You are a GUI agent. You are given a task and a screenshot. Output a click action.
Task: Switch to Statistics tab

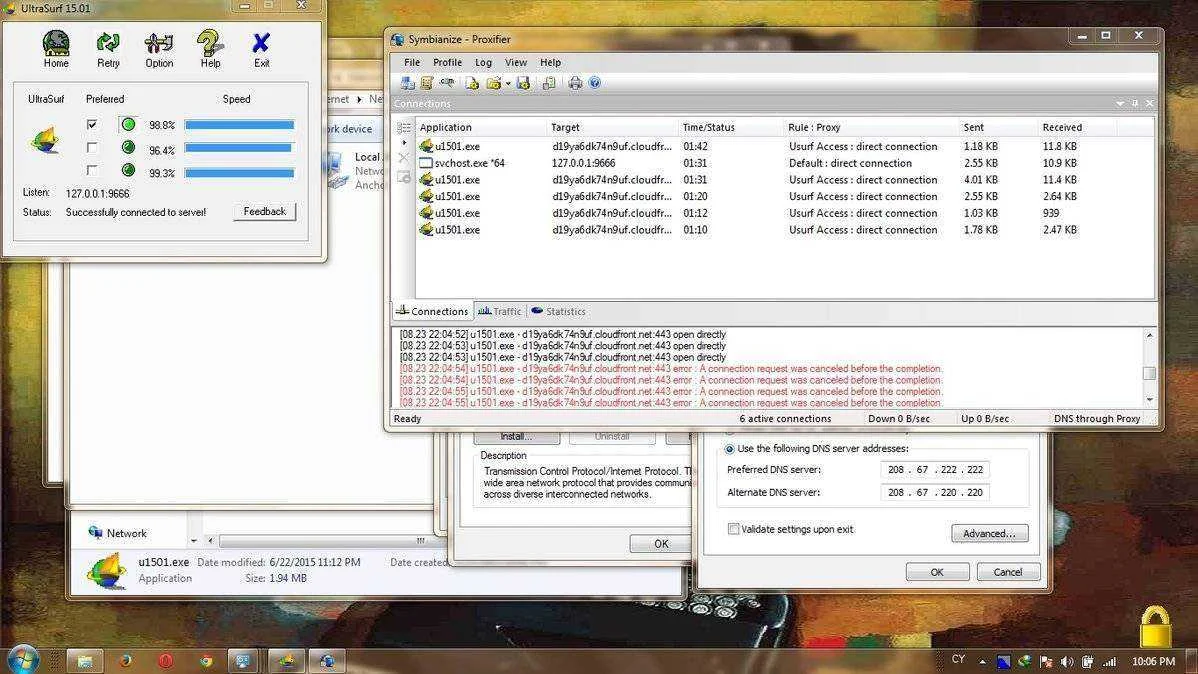tap(559, 312)
